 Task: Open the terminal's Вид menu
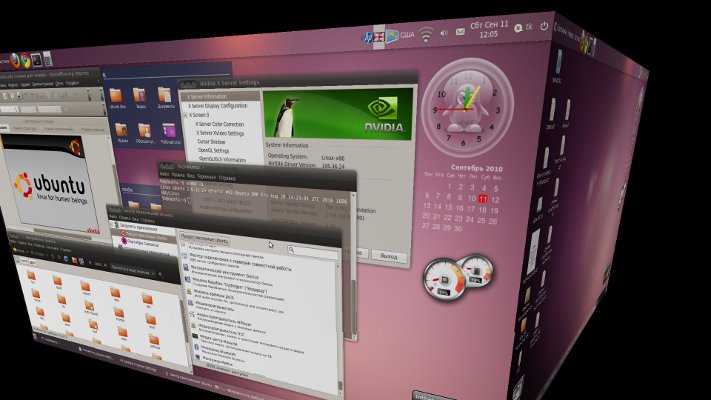pyautogui.click(x=191, y=176)
